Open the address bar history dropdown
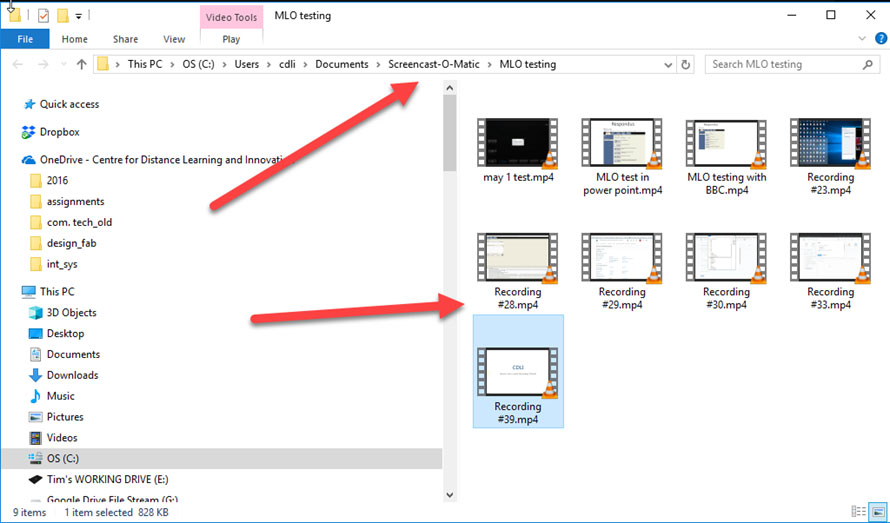This screenshot has width=890, height=523. point(668,65)
